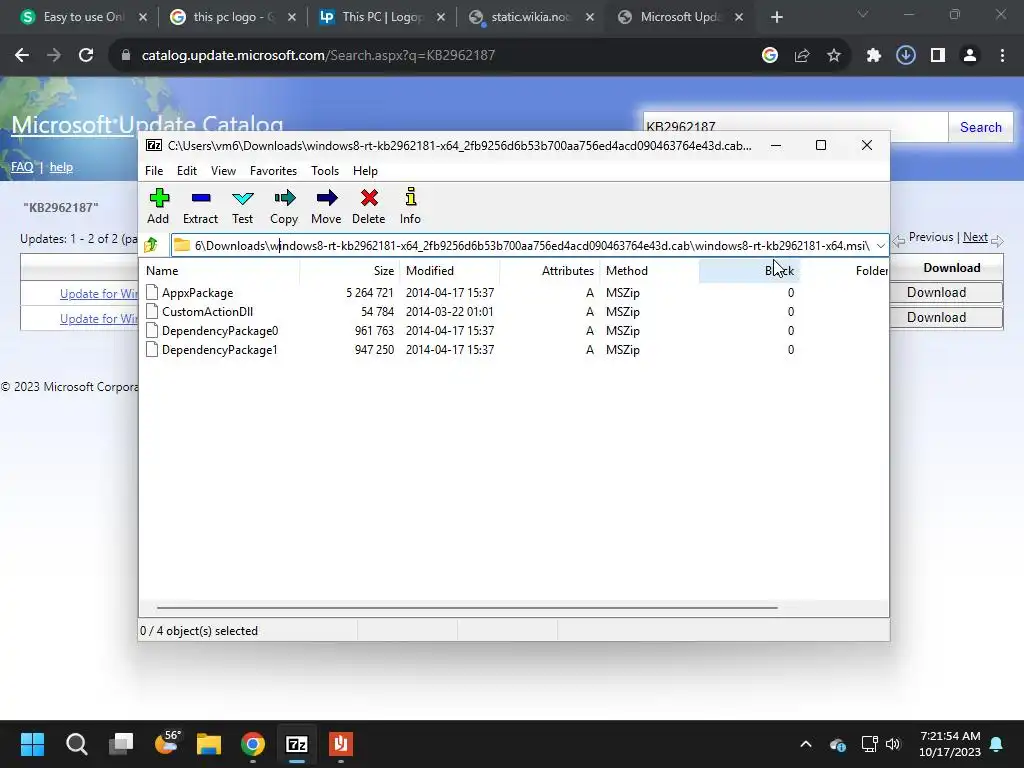Expand the 7-Zip address path dropdown
The height and width of the screenshot is (768, 1024).
pyautogui.click(x=880, y=246)
